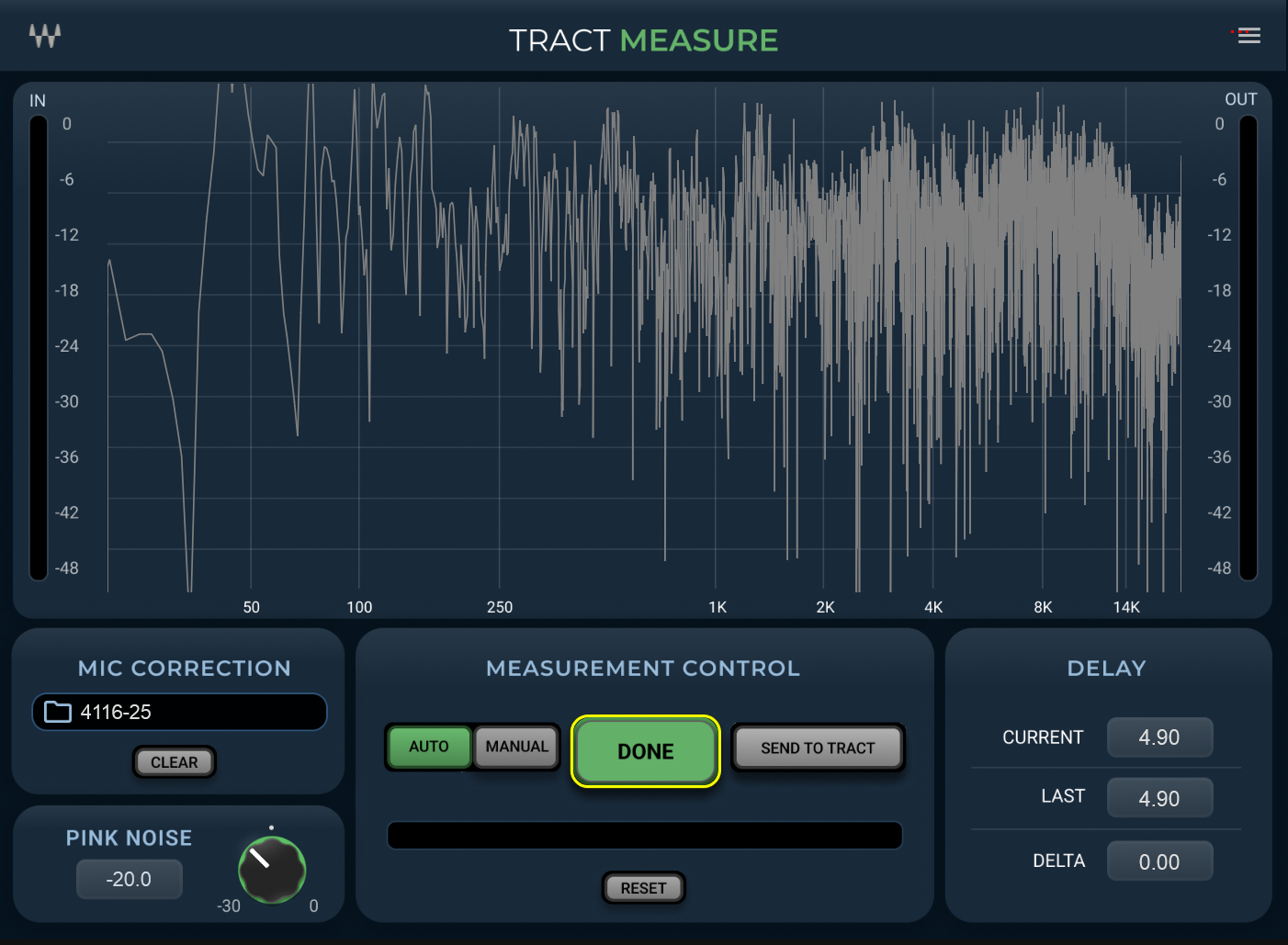Screen dimensions: 1288x945
Task: Click the knob minimum label -30
Action: [229, 906]
